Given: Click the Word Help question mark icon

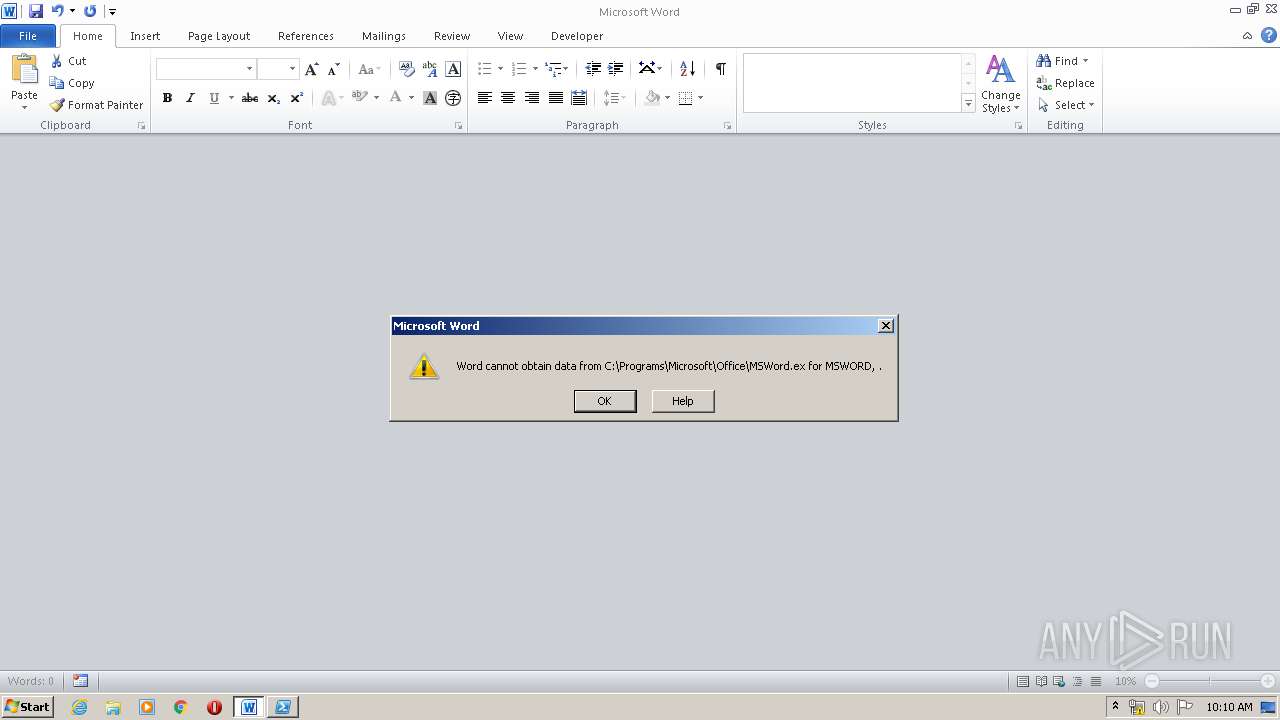Looking at the screenshot, I should click(x=1268, y=36).
